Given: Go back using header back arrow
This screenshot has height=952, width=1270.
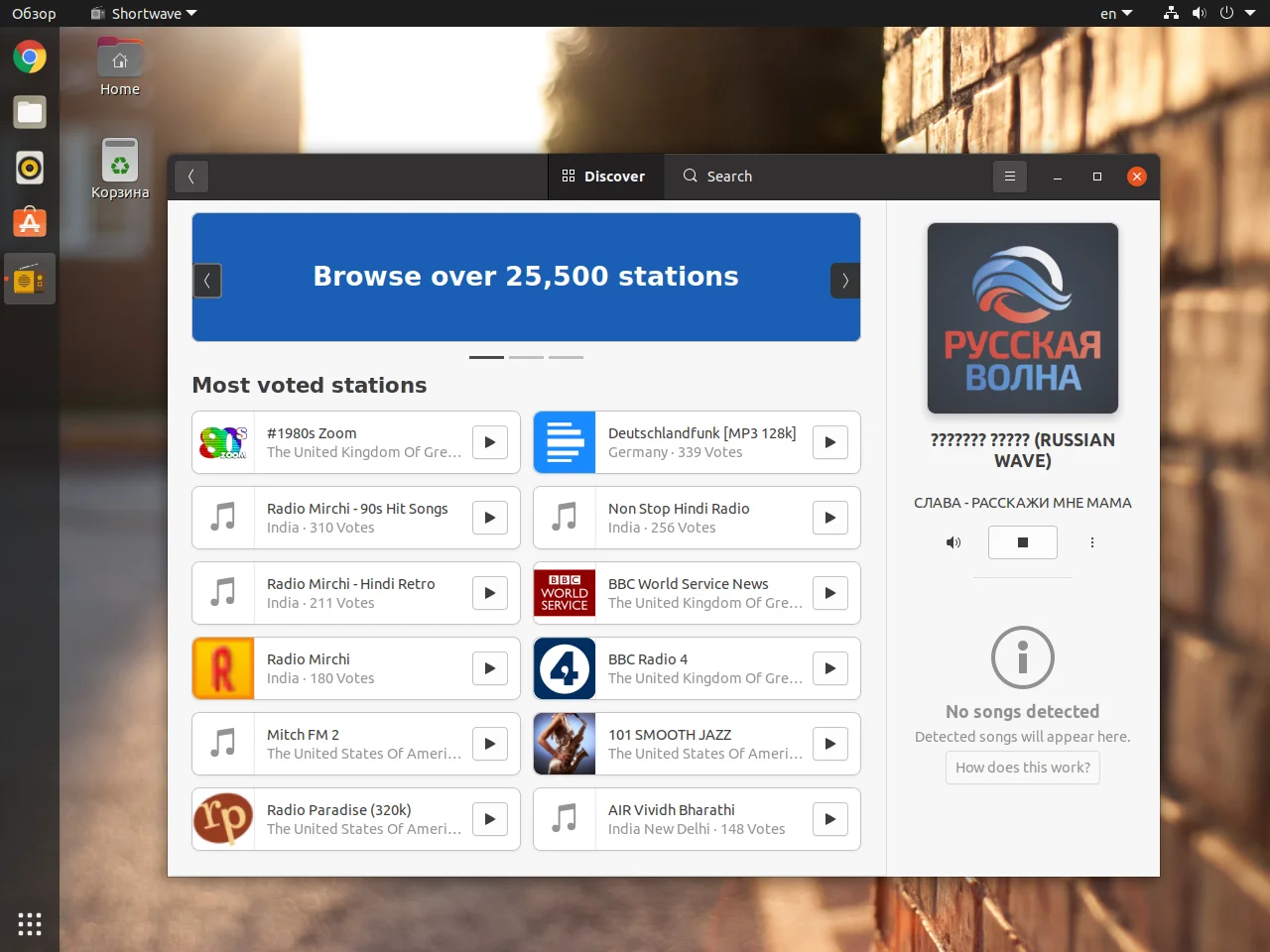Looking at the screenshot, I should coord(191,177).
